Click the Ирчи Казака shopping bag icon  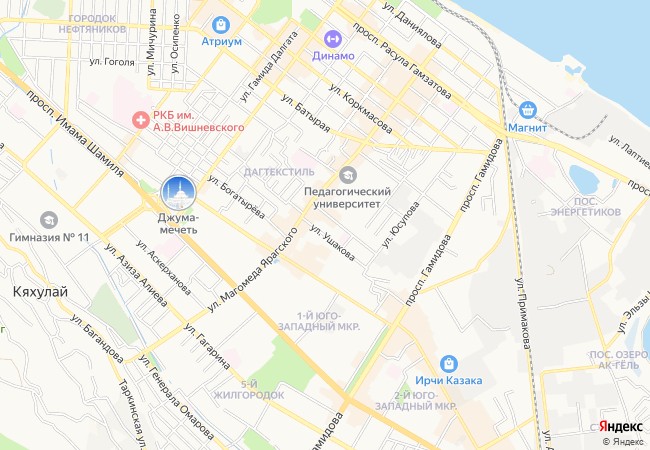pyautogui.click(x=448, y=364)
